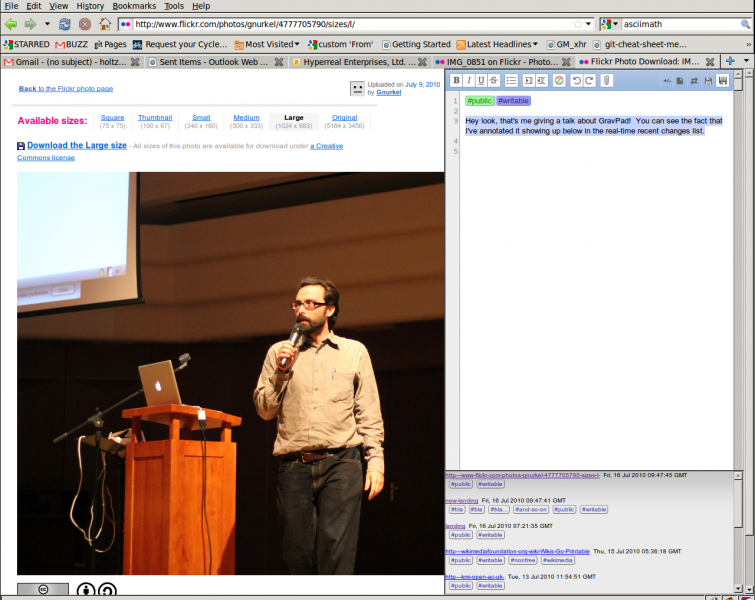Insert a bulleted list in the editor
This screenshot has height=600, width=755.
tap(511, 80)
